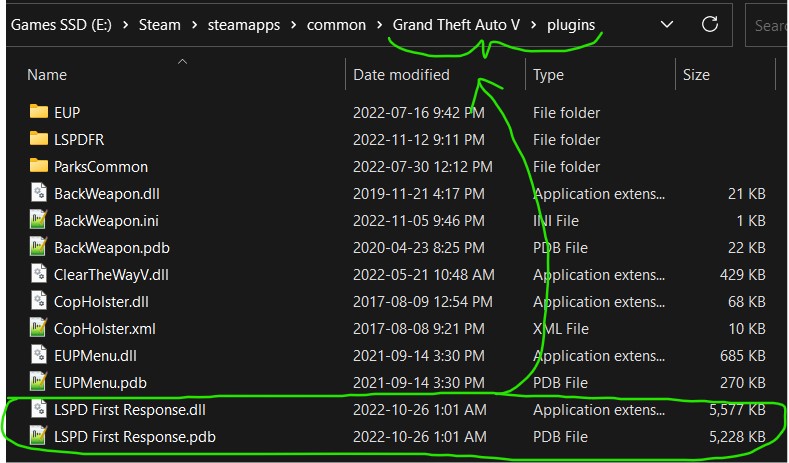Viewport: 789px width, 463px height.
Task: Select LSPD First Response.dll file name
Action: (130, 410)
